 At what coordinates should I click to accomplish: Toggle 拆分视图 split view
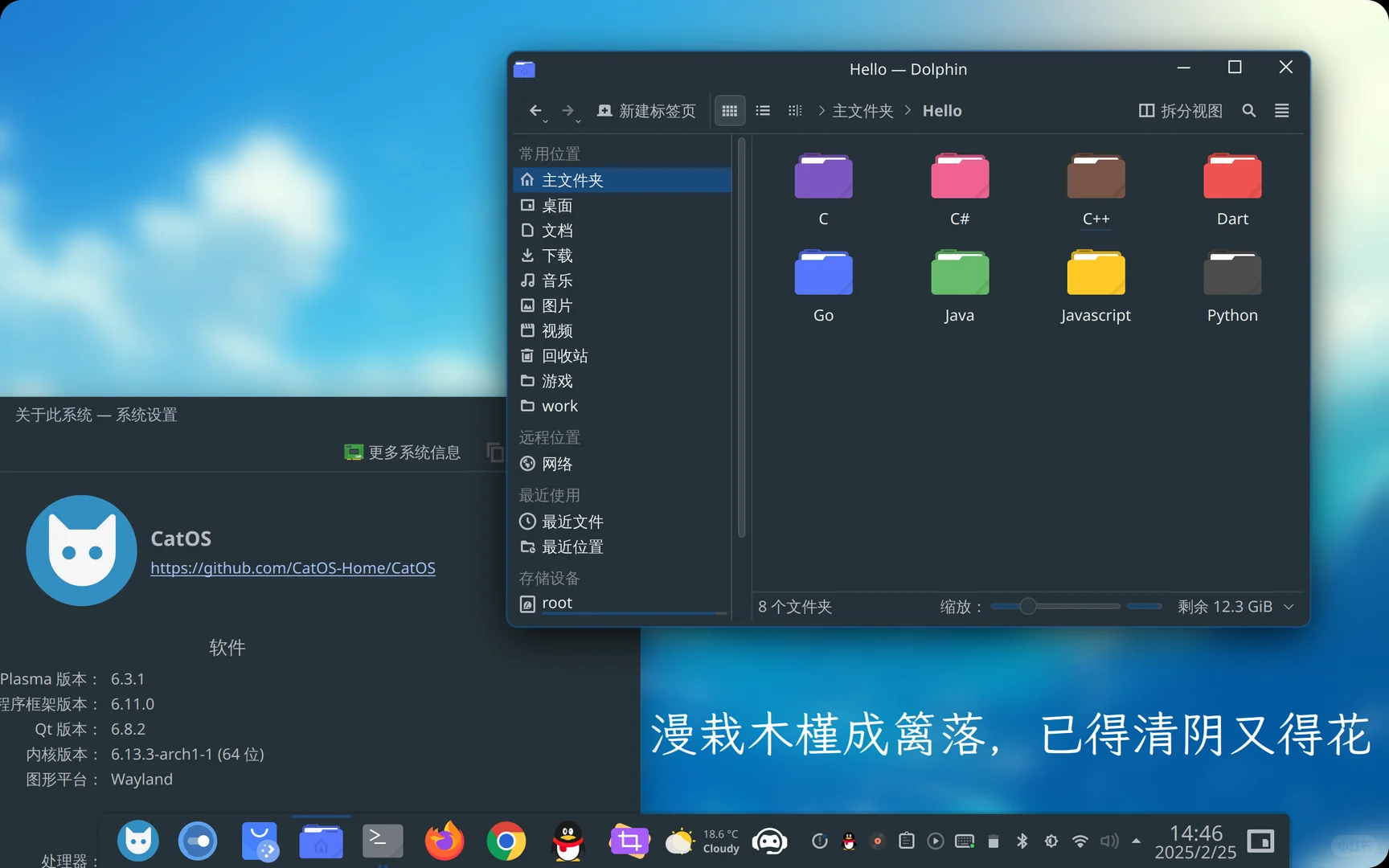click(1179, 110)
